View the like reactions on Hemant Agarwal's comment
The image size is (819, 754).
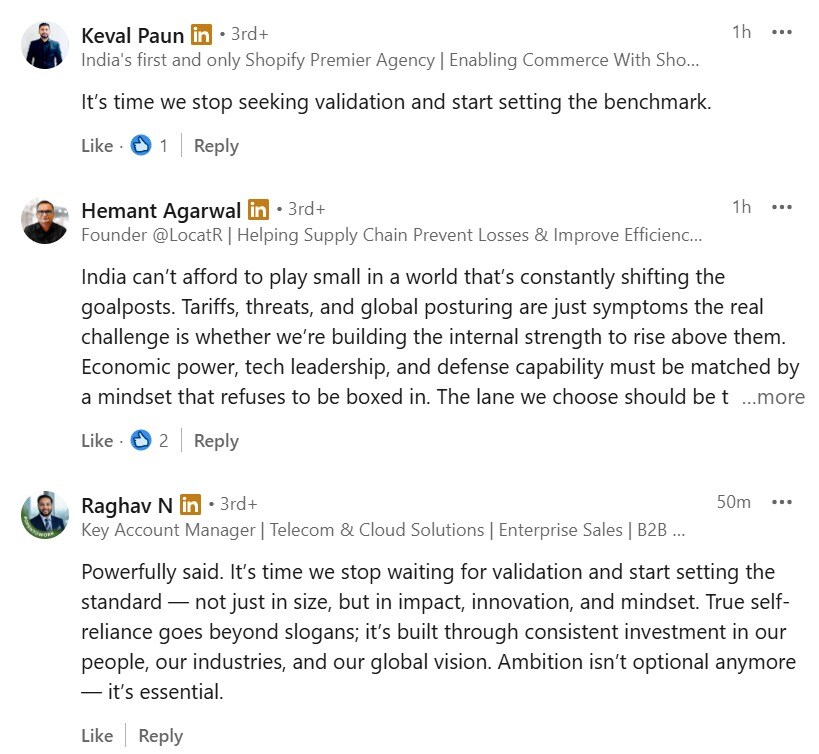[x=149, y=441]
